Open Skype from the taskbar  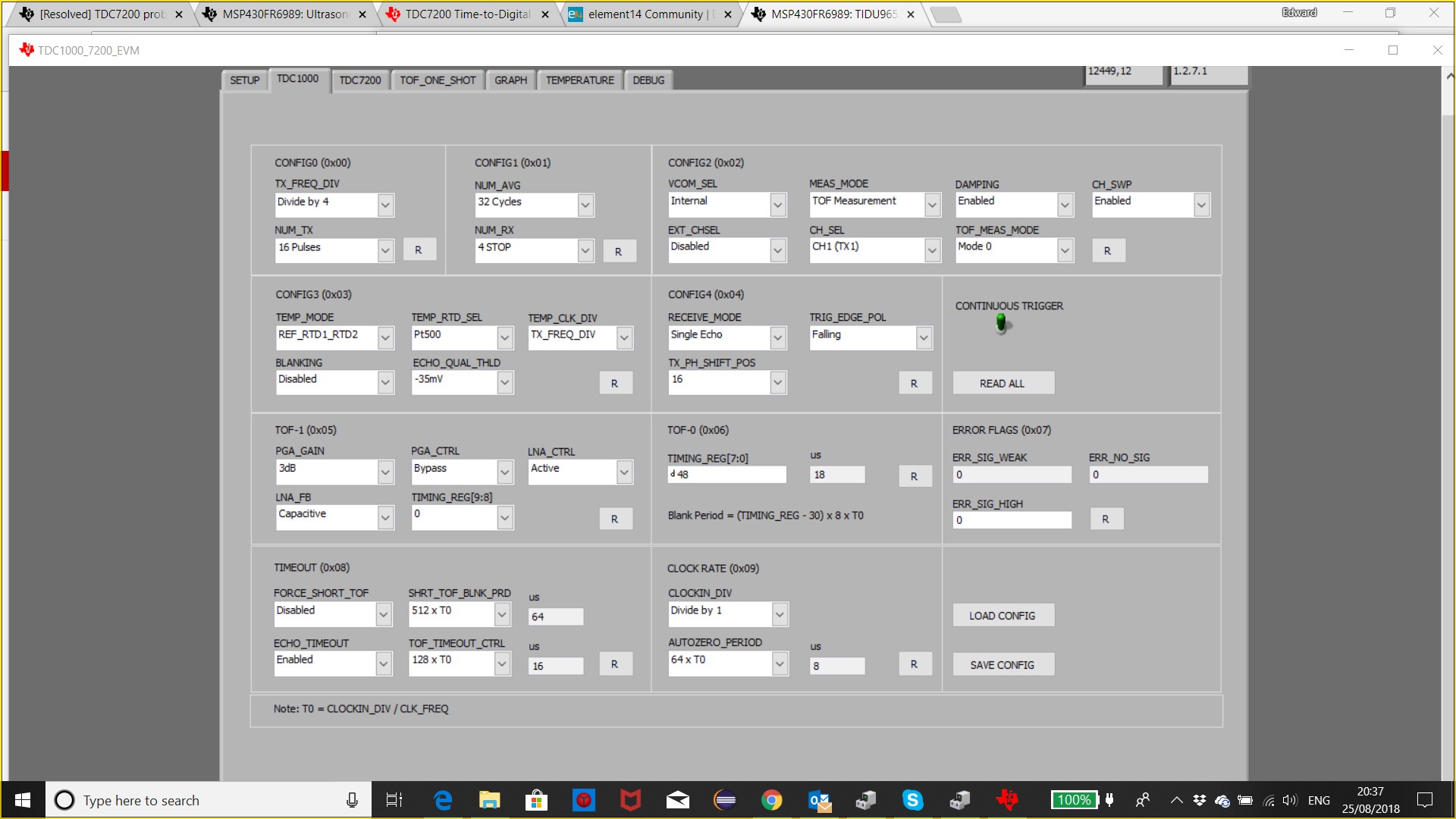coord(913,800)
